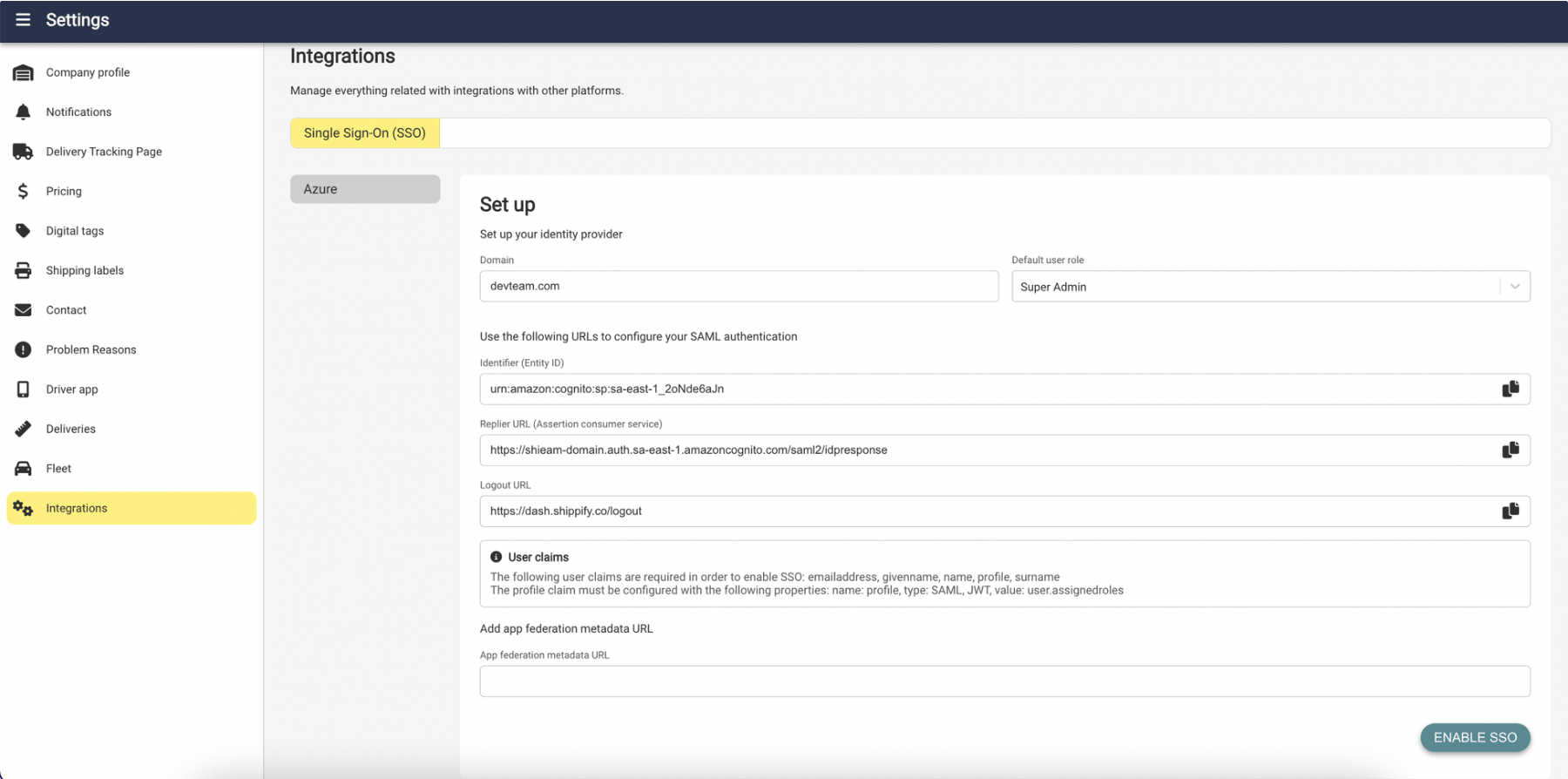Viewport: 1568px width, 779px height.
Task: Click the Domain field containing devteam.com
Action: pos(739,286)
